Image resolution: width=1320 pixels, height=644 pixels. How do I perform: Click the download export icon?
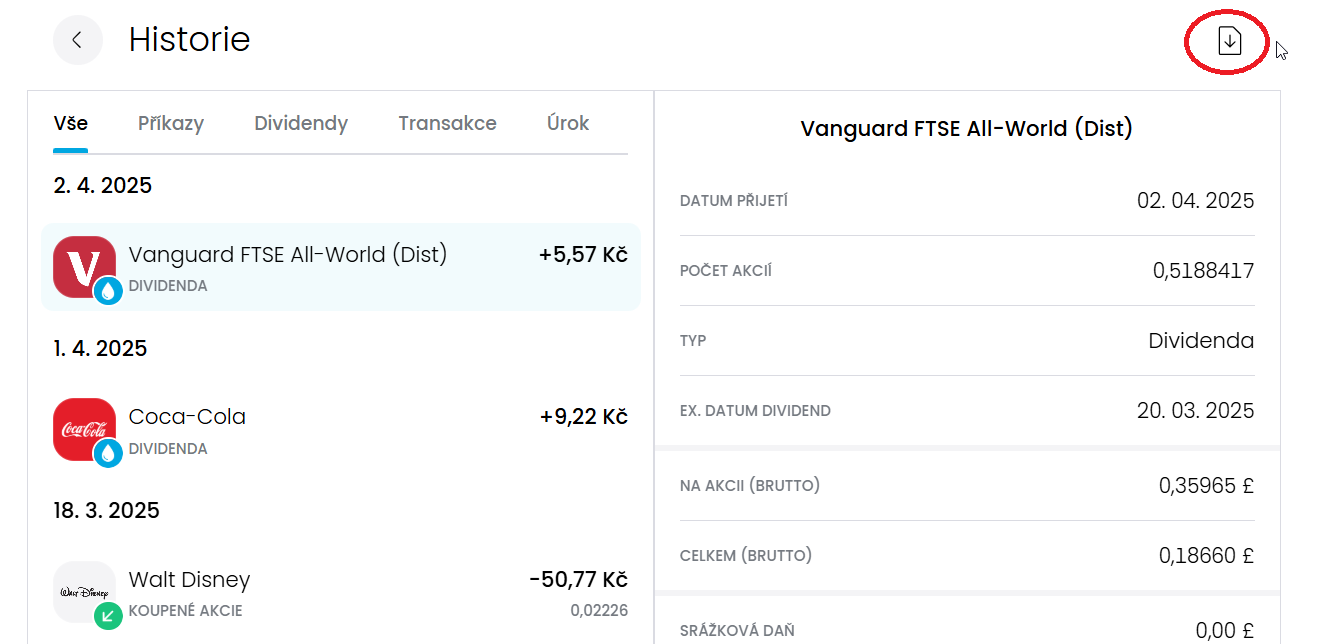(x=1229, y=41)
